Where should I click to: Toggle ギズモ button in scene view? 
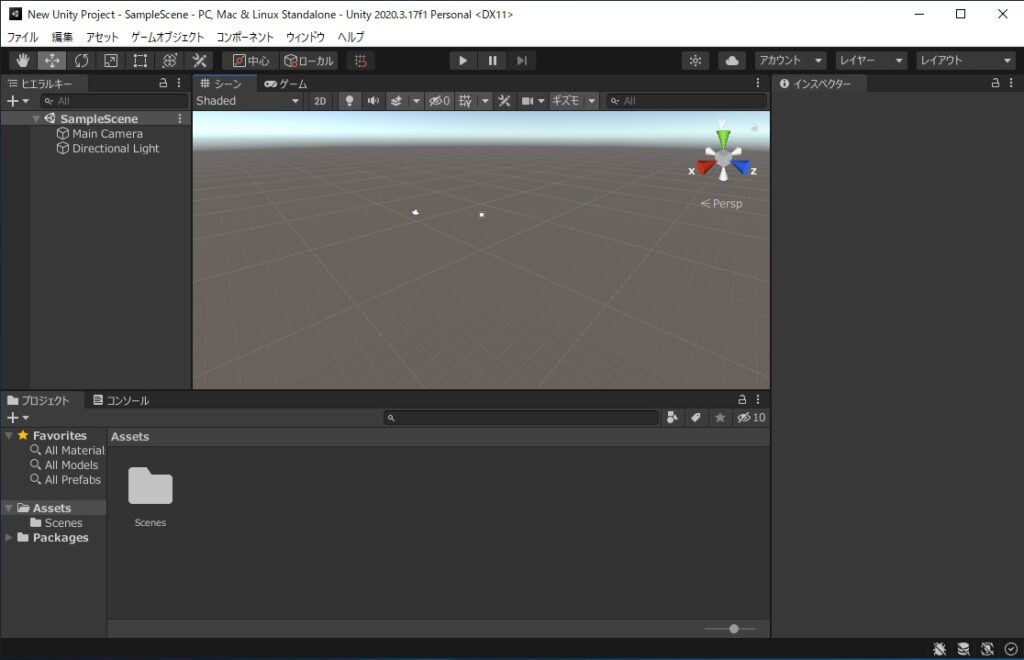pos(566,101)
